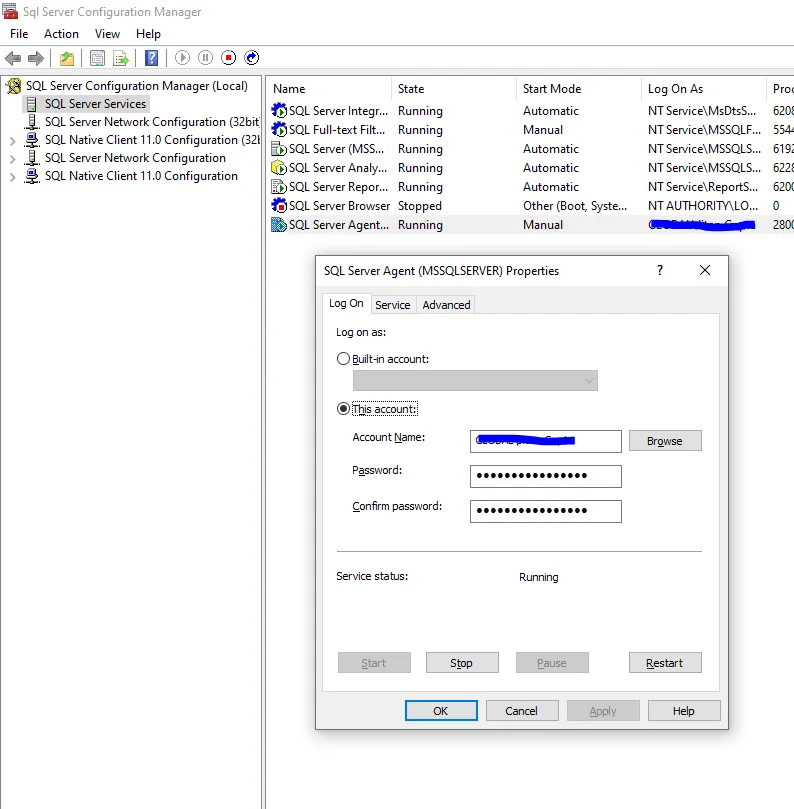
Task: Open the View menu
Action: click(107, 34)
